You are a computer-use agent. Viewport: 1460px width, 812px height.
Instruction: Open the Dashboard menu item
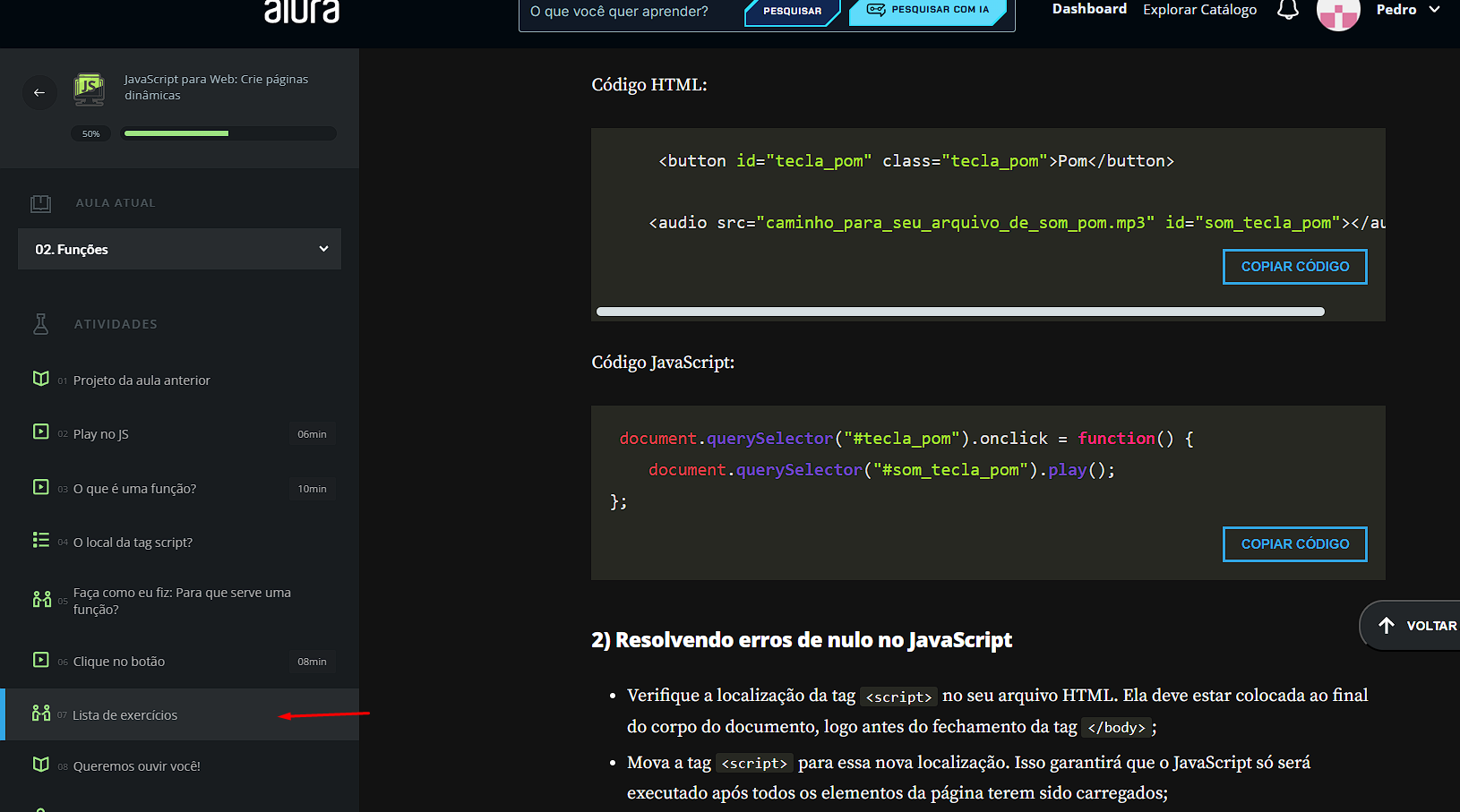coord(1089,9)
